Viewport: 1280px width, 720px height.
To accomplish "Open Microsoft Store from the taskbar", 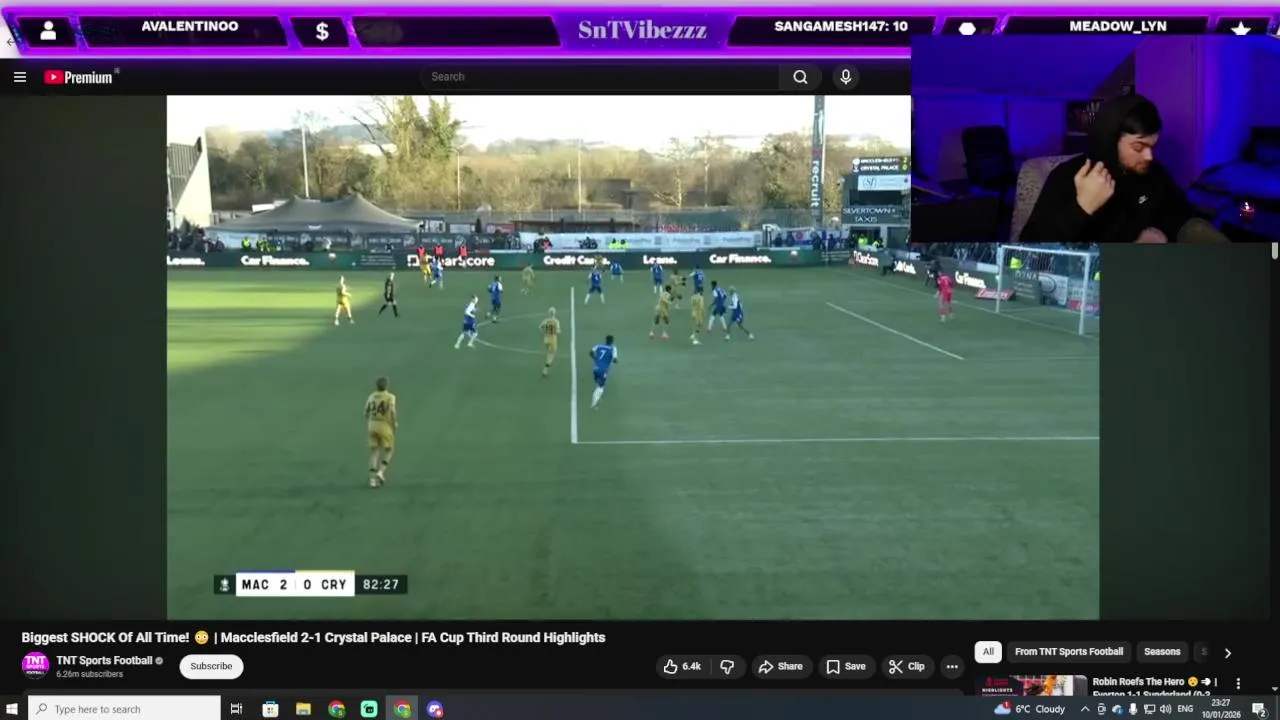I will coord(270,709).
